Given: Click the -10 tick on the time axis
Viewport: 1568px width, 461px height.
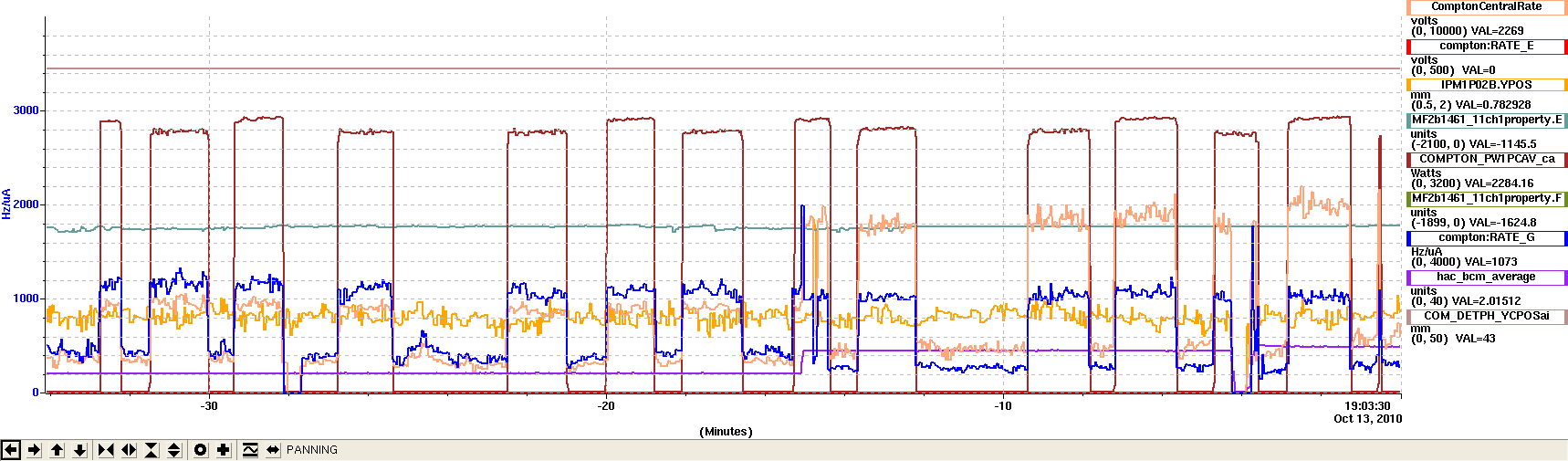Looking at the screenshot, I should coord(1003,406).
